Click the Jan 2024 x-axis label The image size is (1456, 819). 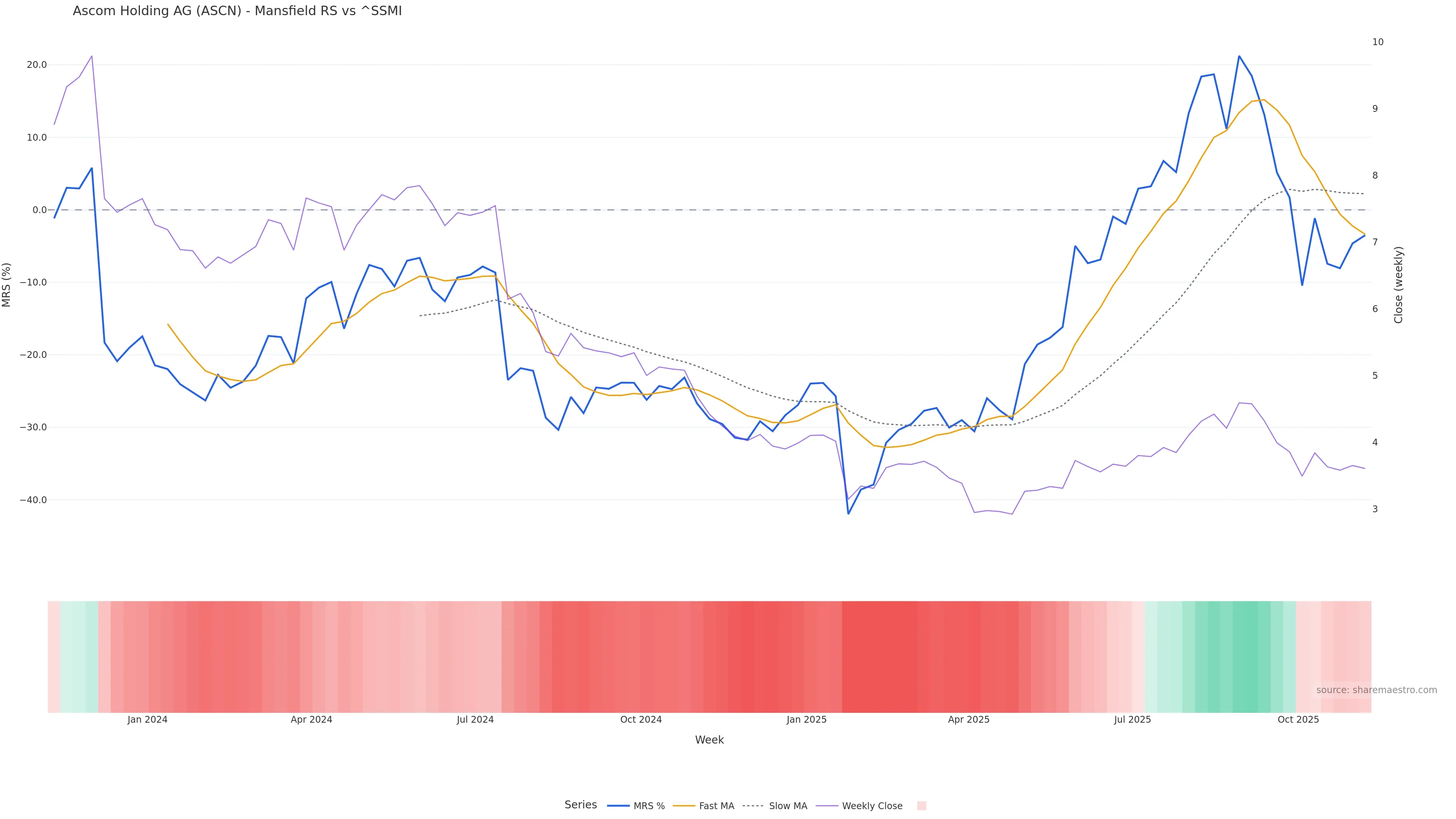147,720
